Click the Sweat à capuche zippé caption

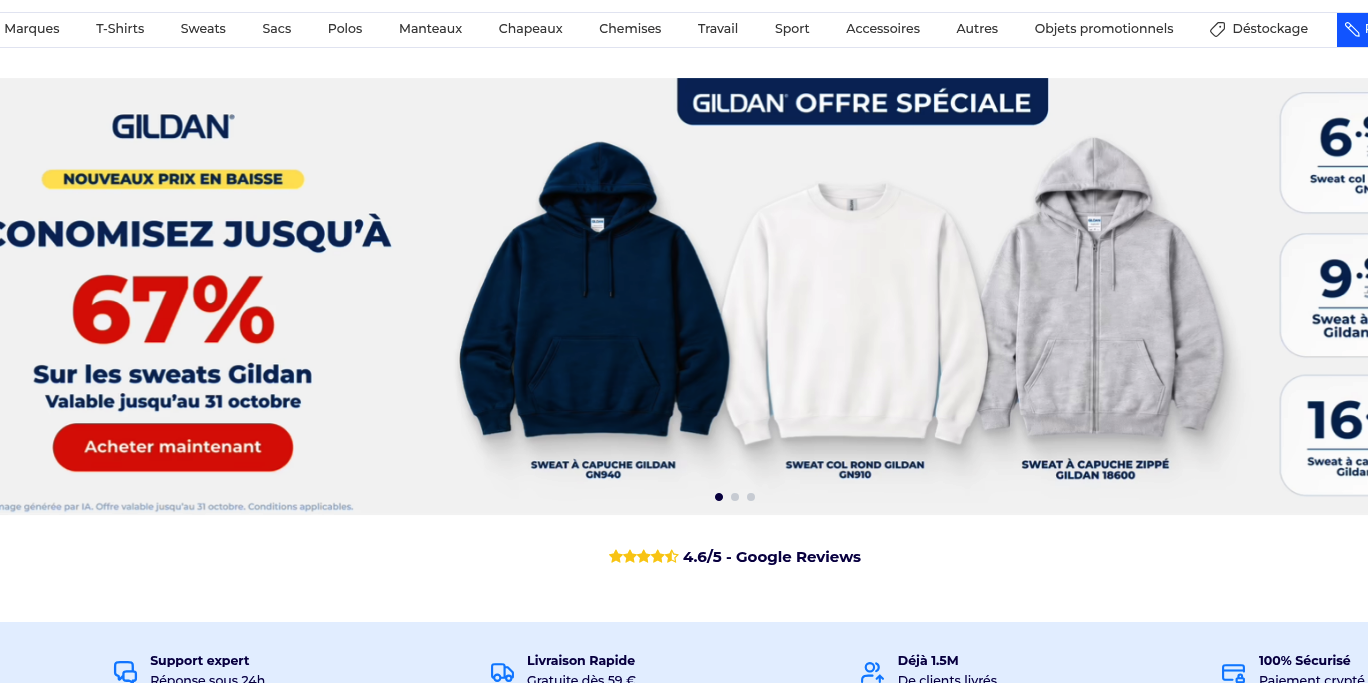pos(1095,470)
